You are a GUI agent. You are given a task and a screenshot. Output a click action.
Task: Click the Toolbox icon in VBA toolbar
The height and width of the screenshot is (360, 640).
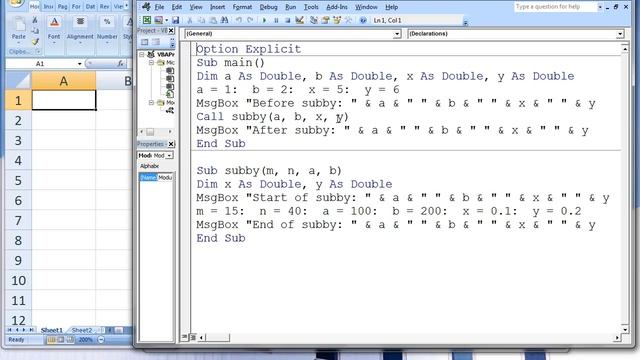click(349, 20)
